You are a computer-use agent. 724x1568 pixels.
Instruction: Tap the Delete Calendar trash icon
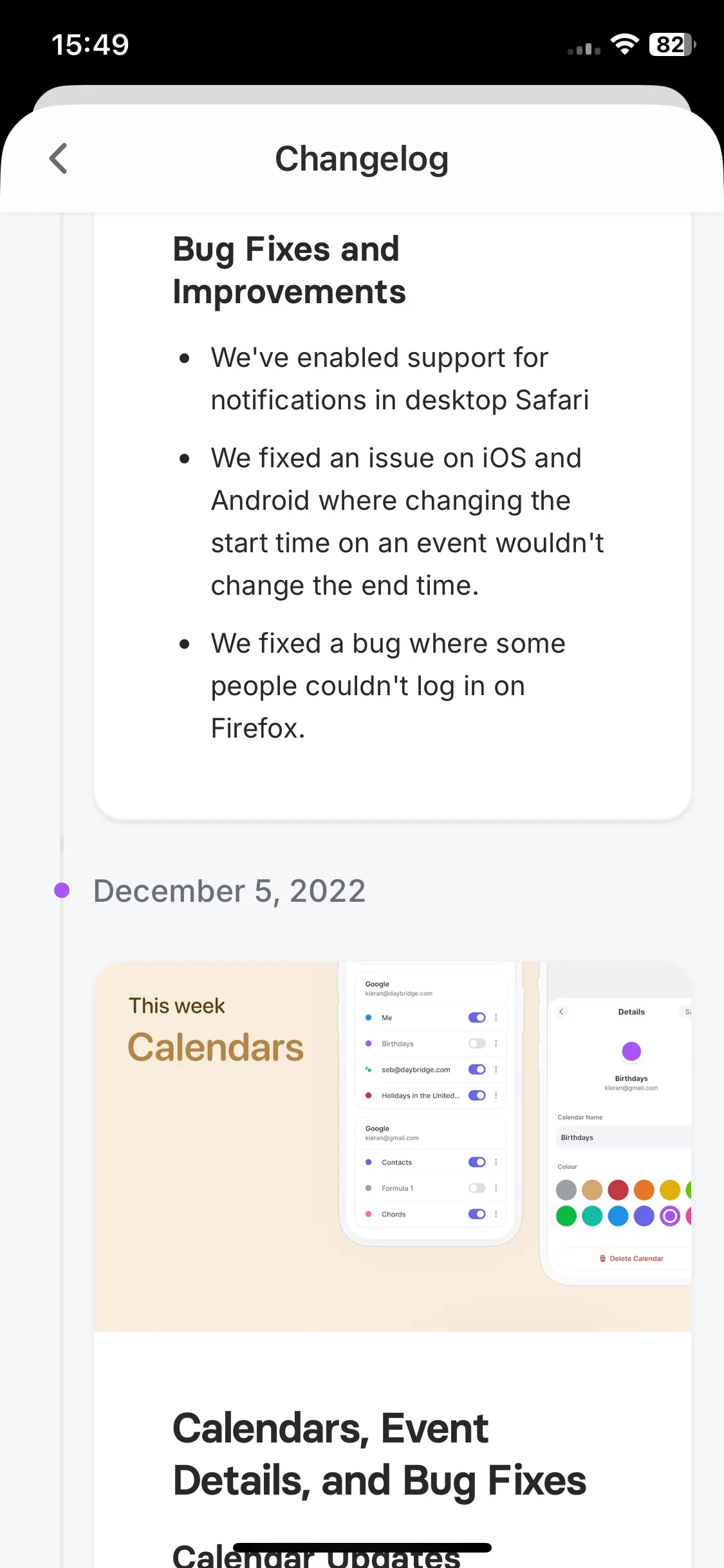602,1258
